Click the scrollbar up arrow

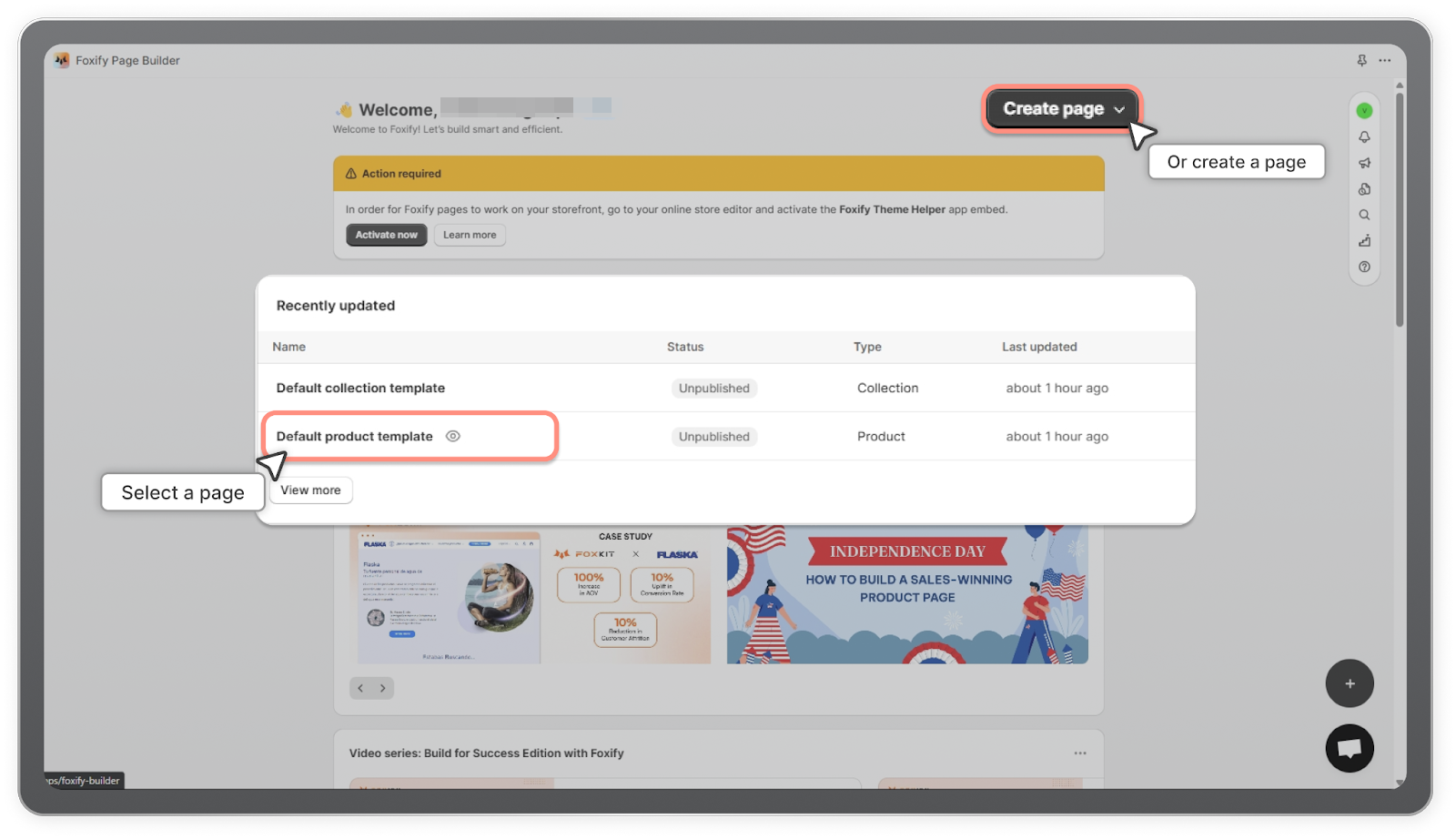pos(1400,85)
